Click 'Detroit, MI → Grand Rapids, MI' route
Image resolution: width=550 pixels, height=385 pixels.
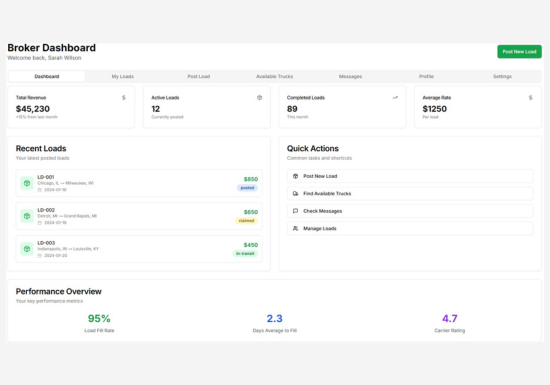point(67,216)
